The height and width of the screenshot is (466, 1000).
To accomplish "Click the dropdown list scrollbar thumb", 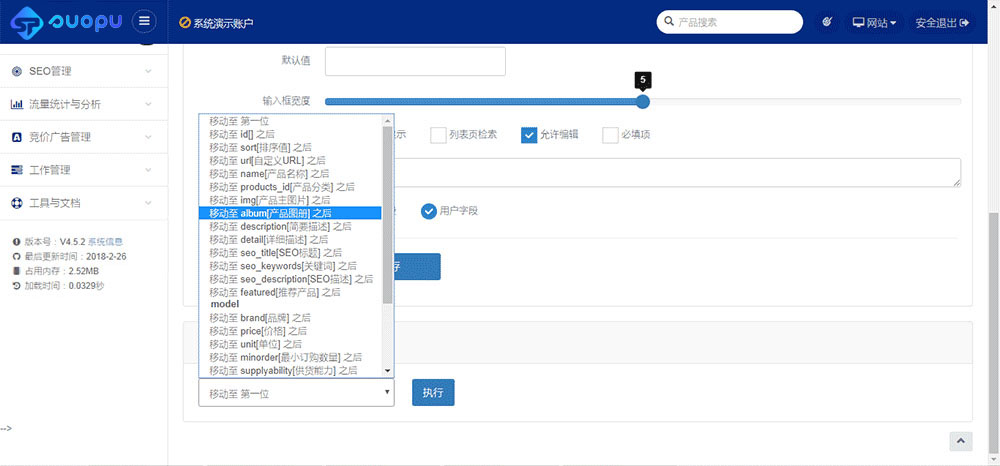I will 388,214.
